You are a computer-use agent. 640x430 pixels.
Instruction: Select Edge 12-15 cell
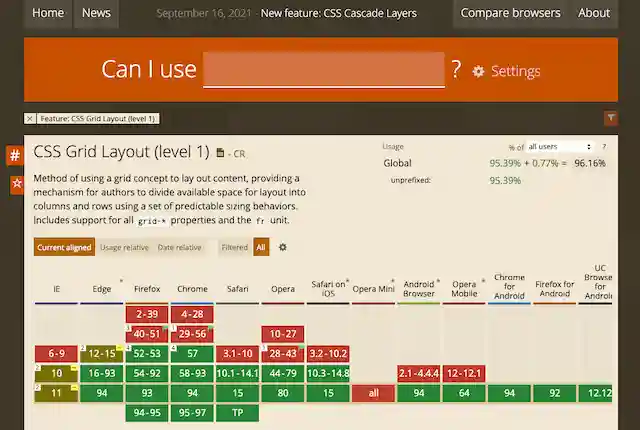pyautogui.click(x=102, y=354)
